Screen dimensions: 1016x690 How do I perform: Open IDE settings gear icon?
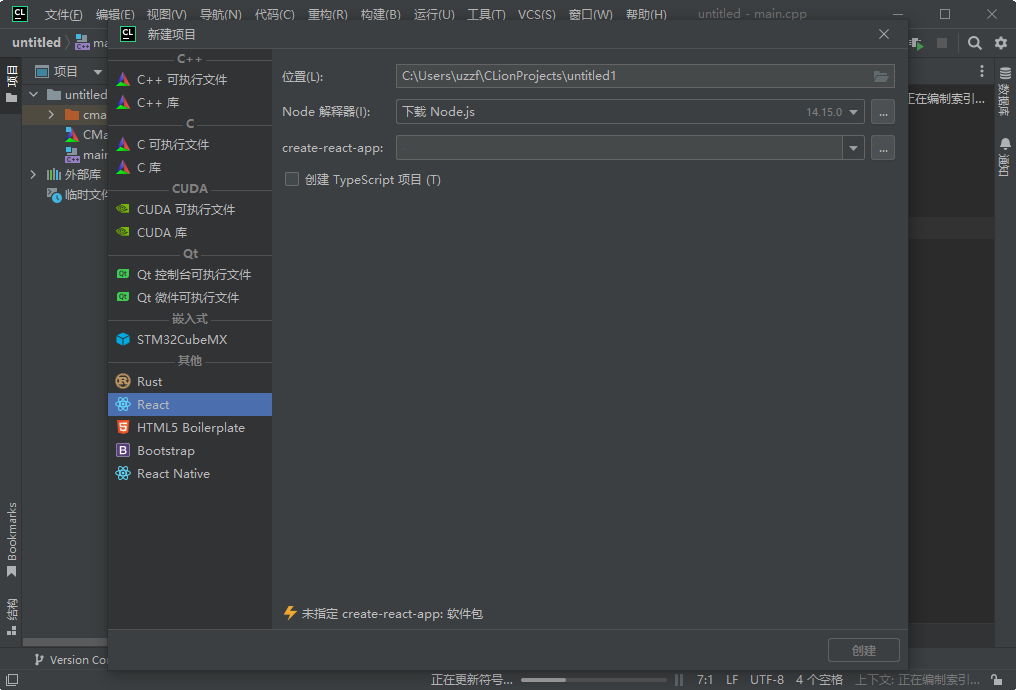tap(1000, 43)
